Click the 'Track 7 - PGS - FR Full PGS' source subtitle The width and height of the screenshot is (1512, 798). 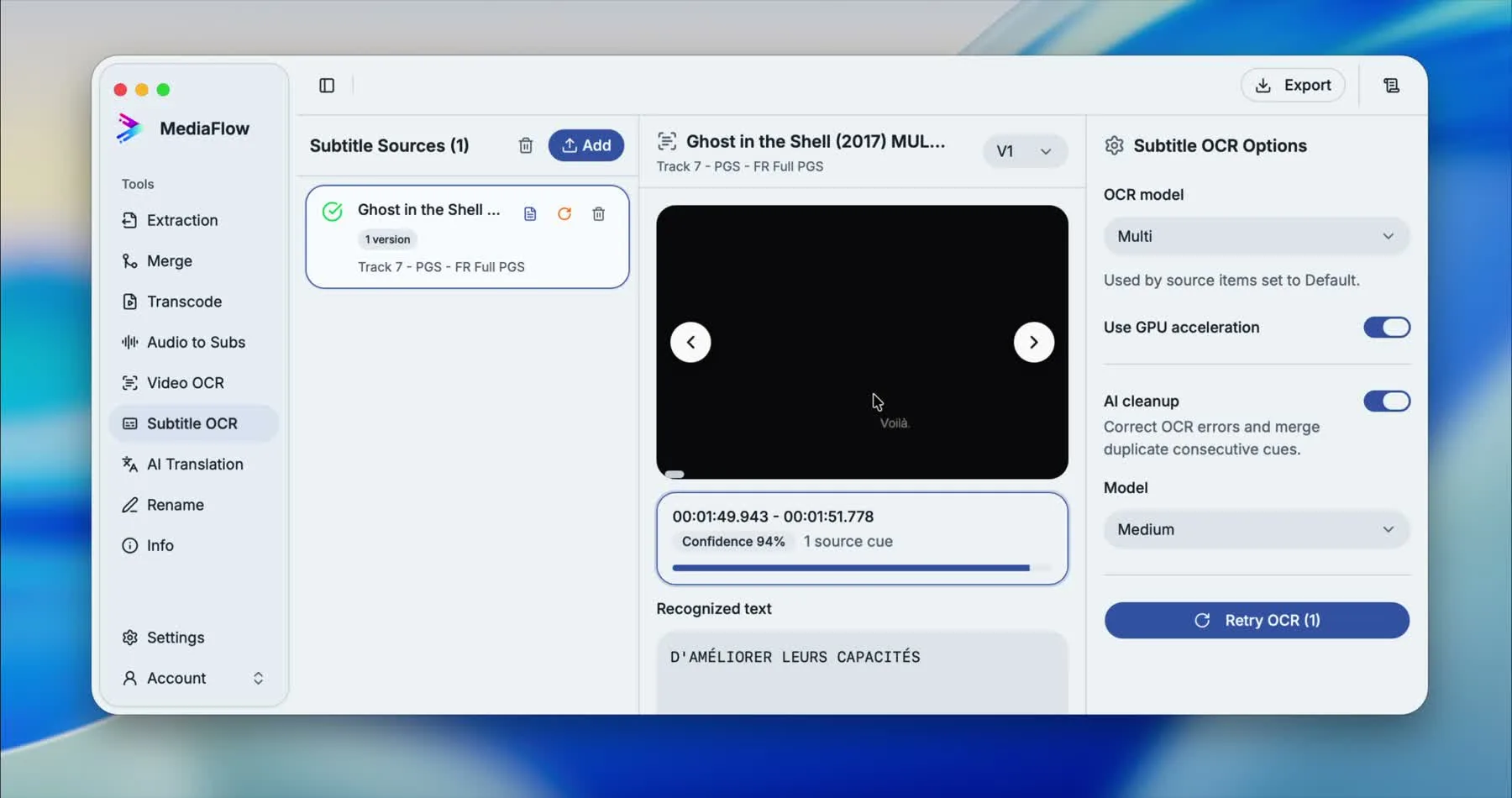(x=441, y=267)
